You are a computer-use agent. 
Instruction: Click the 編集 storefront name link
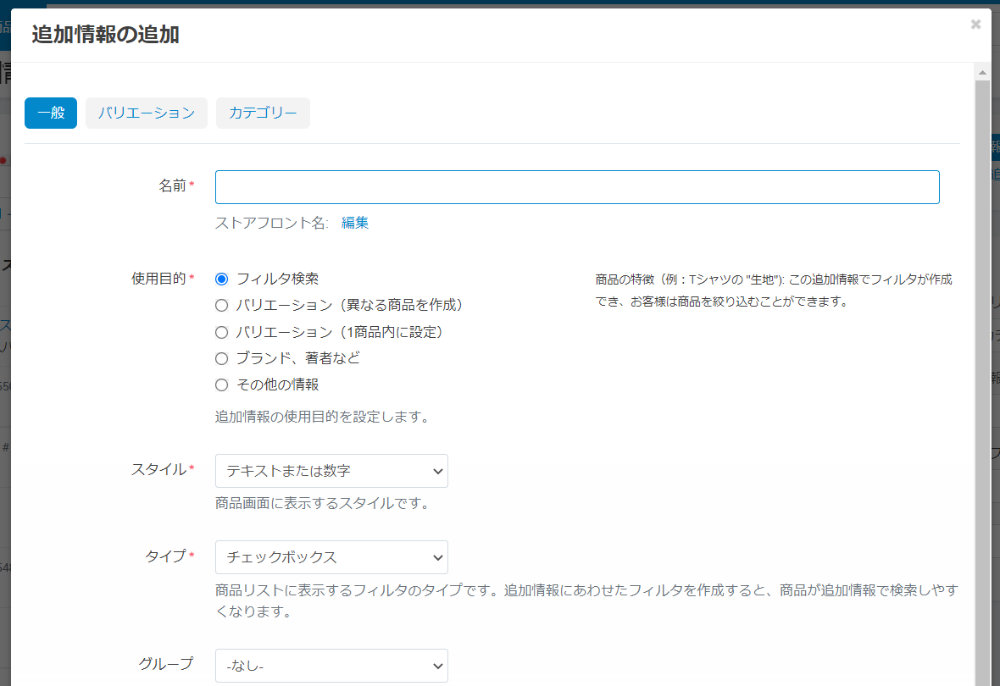click(x=355, y=223)
